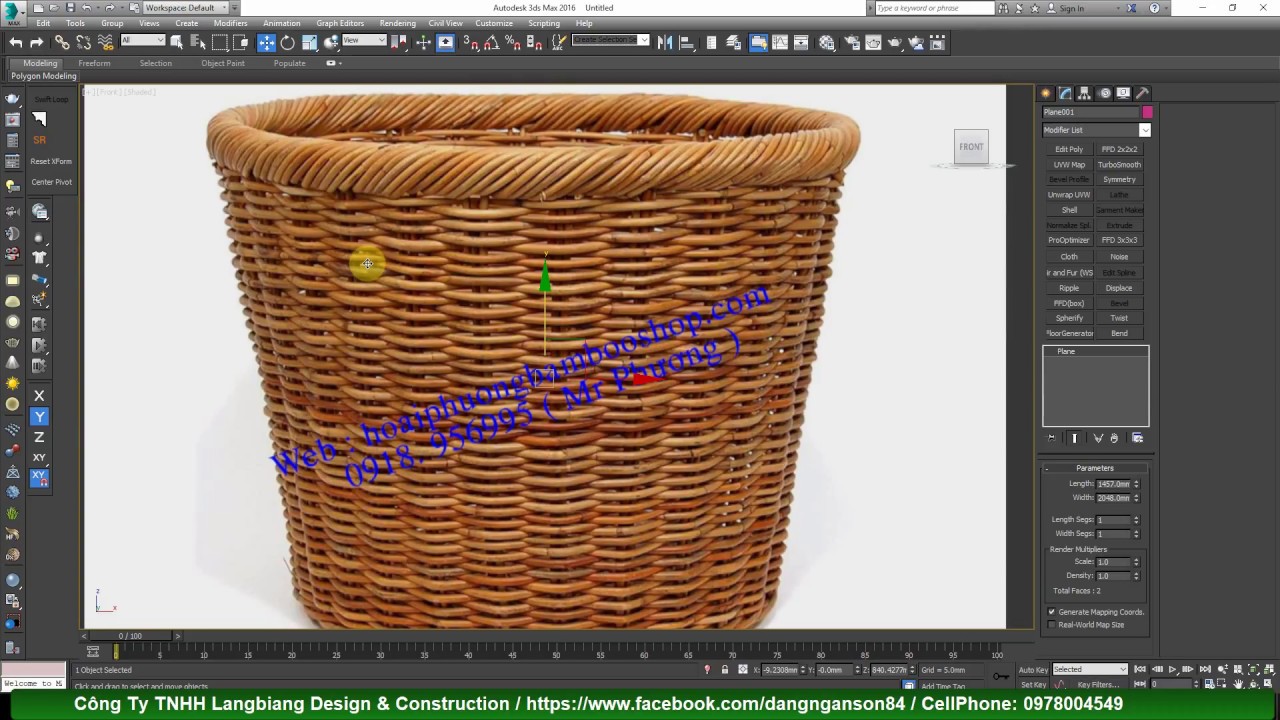Viewport: 1280px width, 720px height.
Task: Apply the TurboSmooth modifier button
Action: pos(1119,165)
